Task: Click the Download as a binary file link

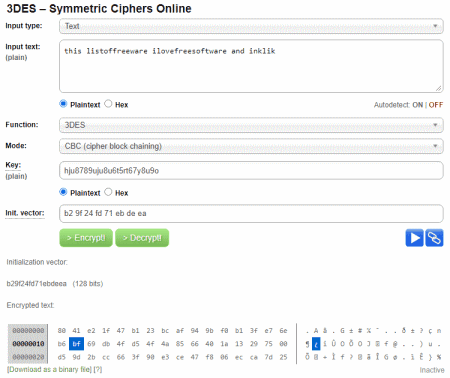Action: click(x=49, y=370)
